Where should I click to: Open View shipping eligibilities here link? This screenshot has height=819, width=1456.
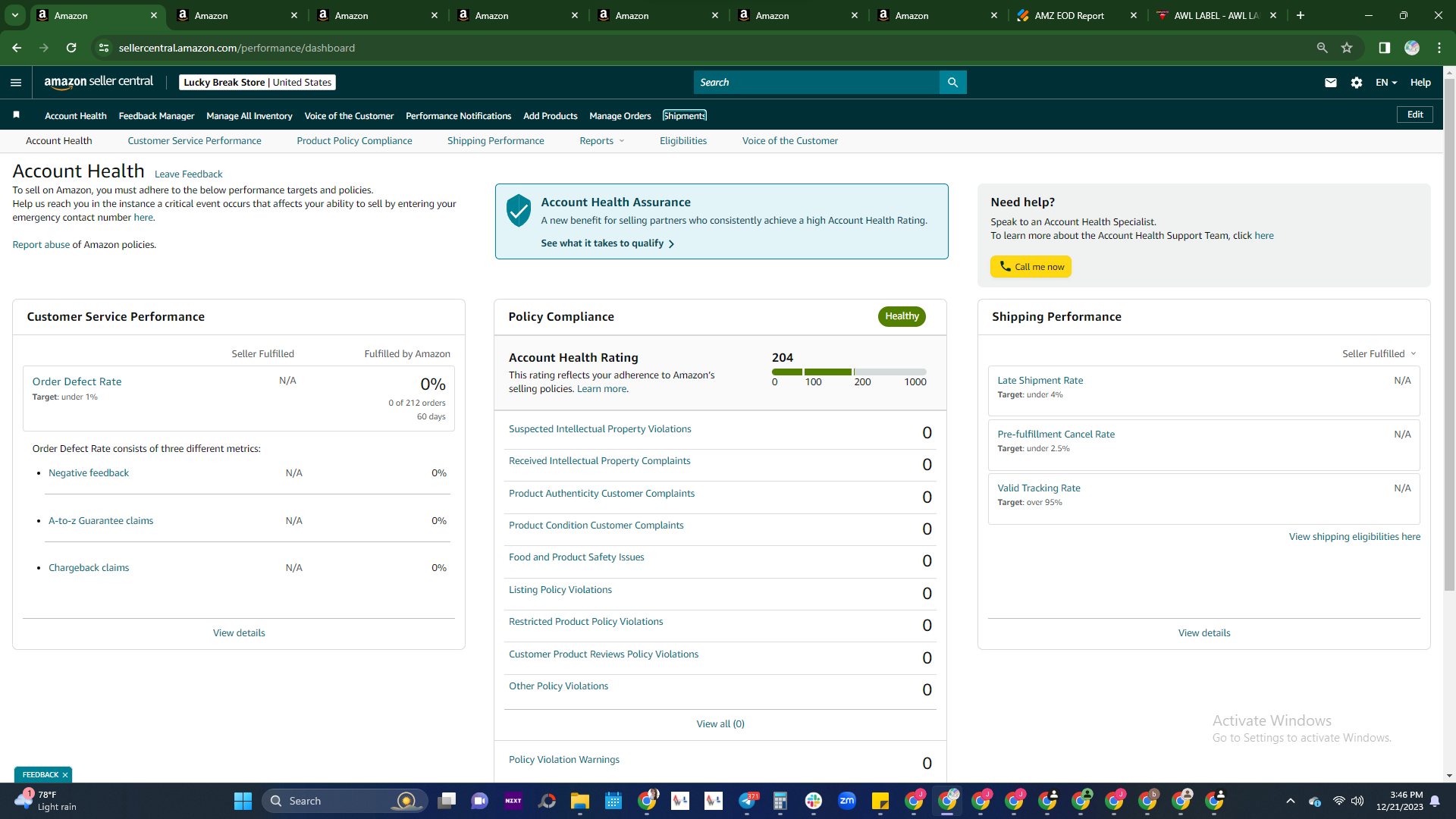[1354, 537]
